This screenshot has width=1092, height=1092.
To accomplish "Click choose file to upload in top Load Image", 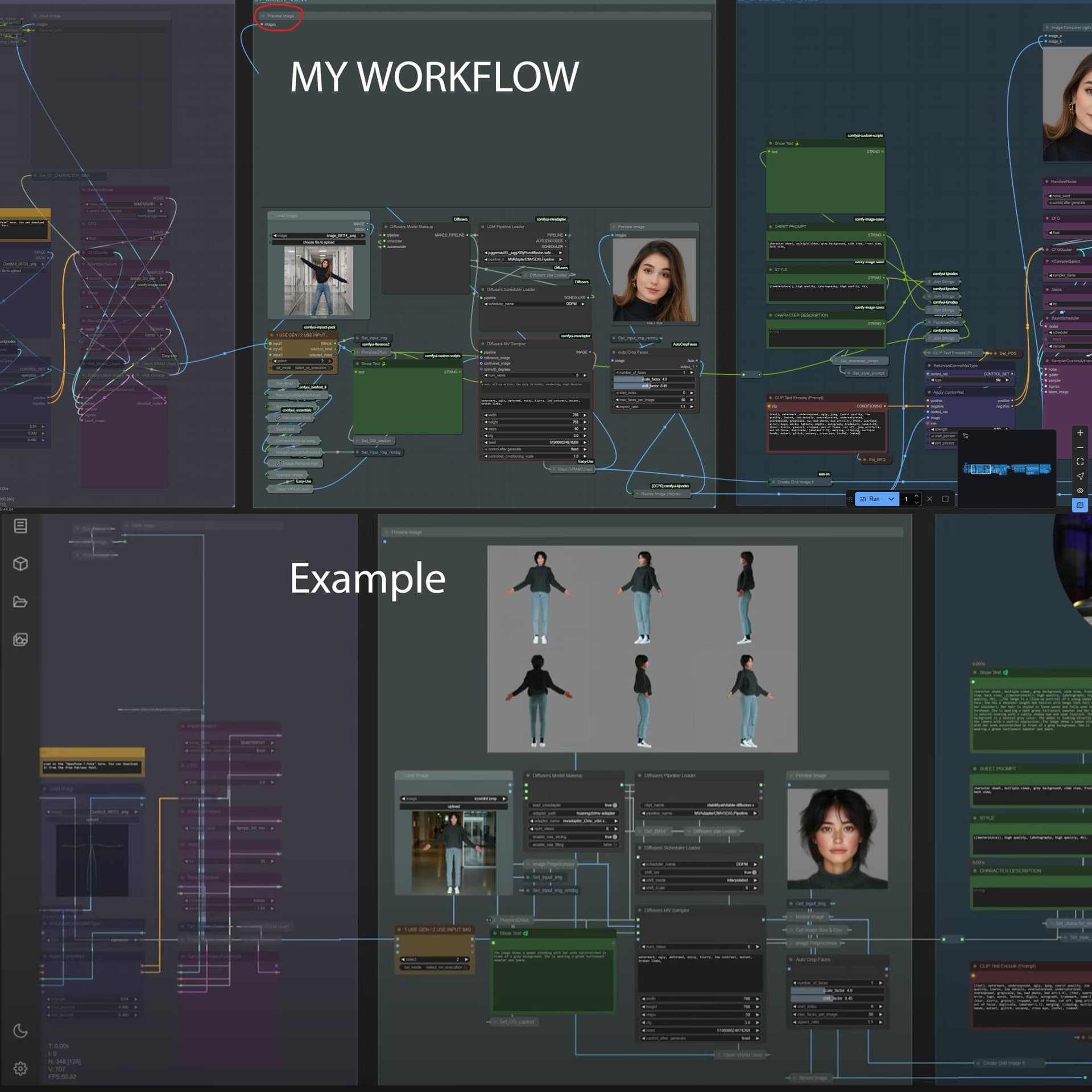I will (318, 242).
